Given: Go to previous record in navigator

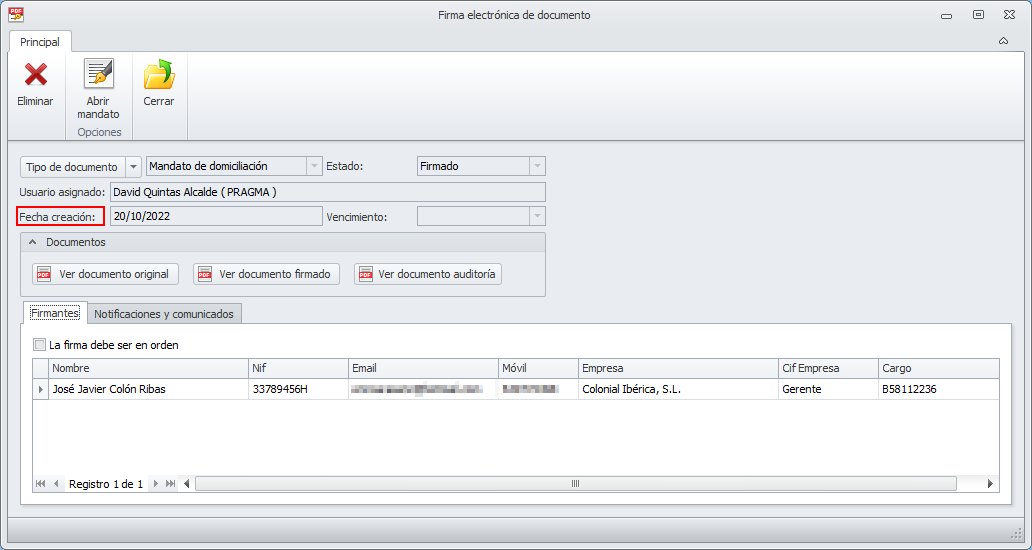Looking at the screenshot, I should pyautogui.click(x=56, y=484).
